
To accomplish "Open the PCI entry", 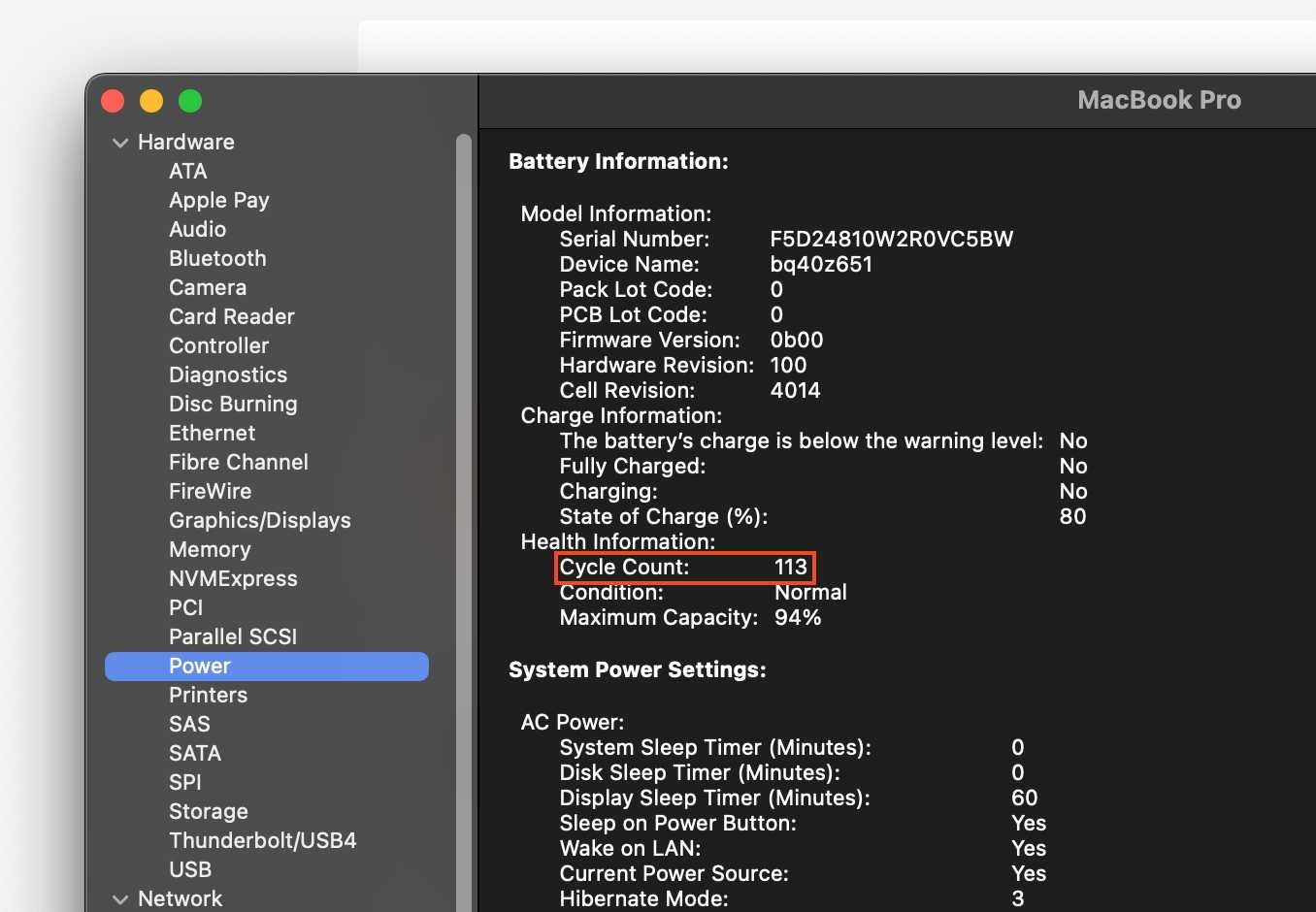I will (x=186, y=608).
